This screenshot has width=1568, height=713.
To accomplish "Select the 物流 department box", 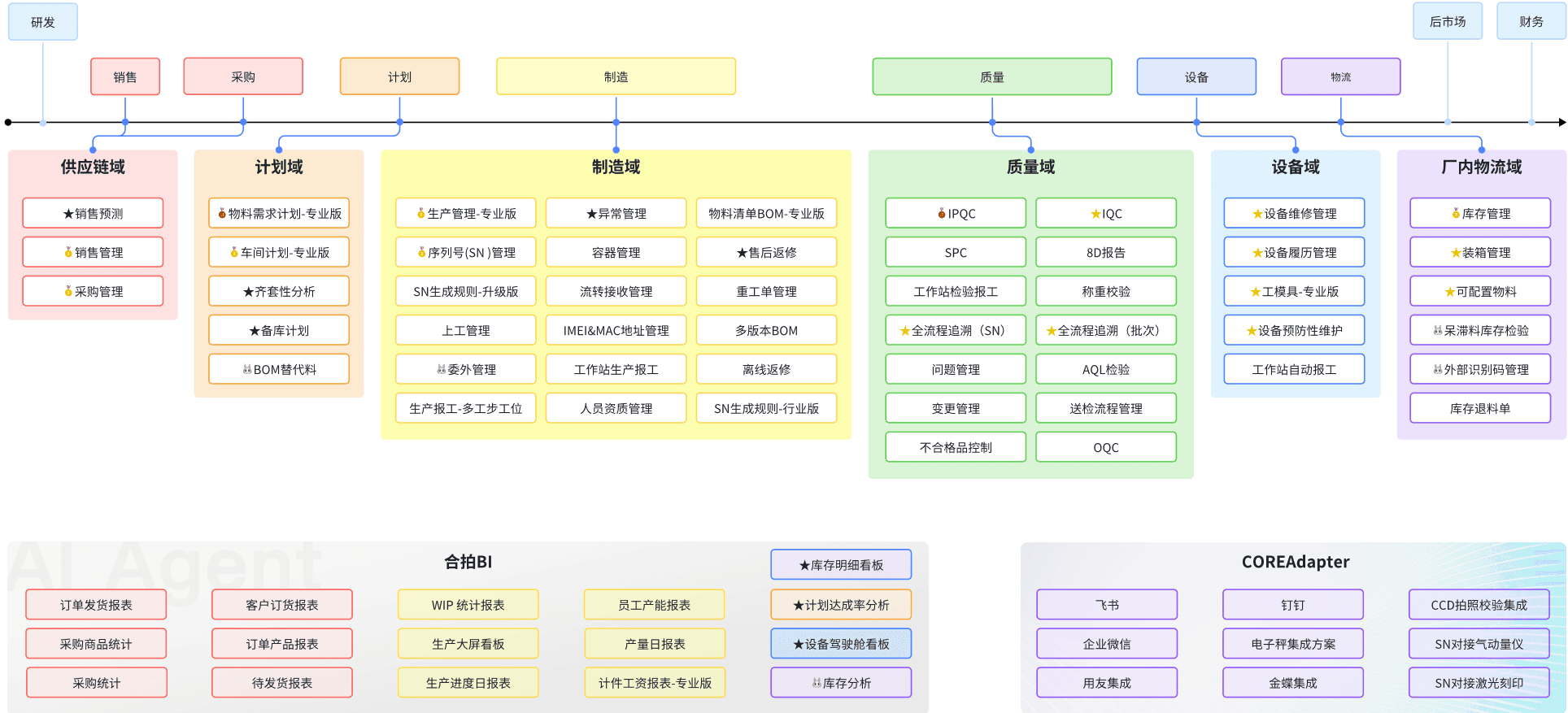I will pyautogui.click(x=1340, y=76).
